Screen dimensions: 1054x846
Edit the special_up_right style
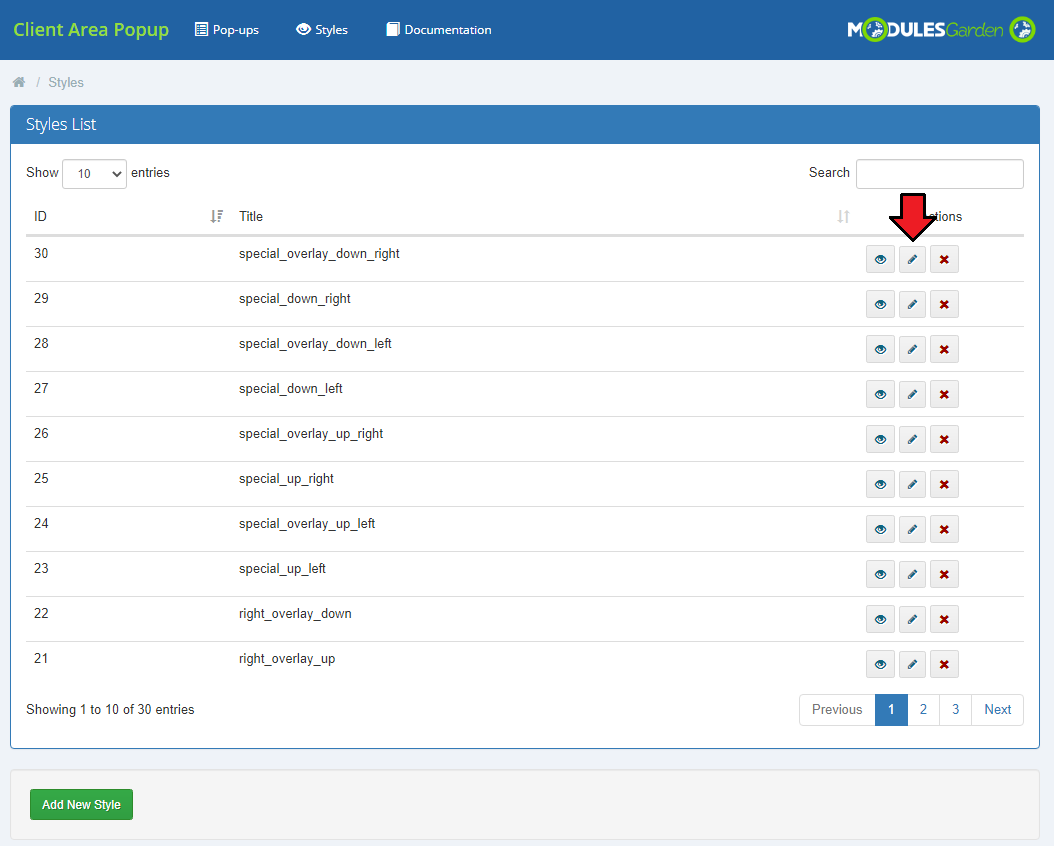(912, 484)
